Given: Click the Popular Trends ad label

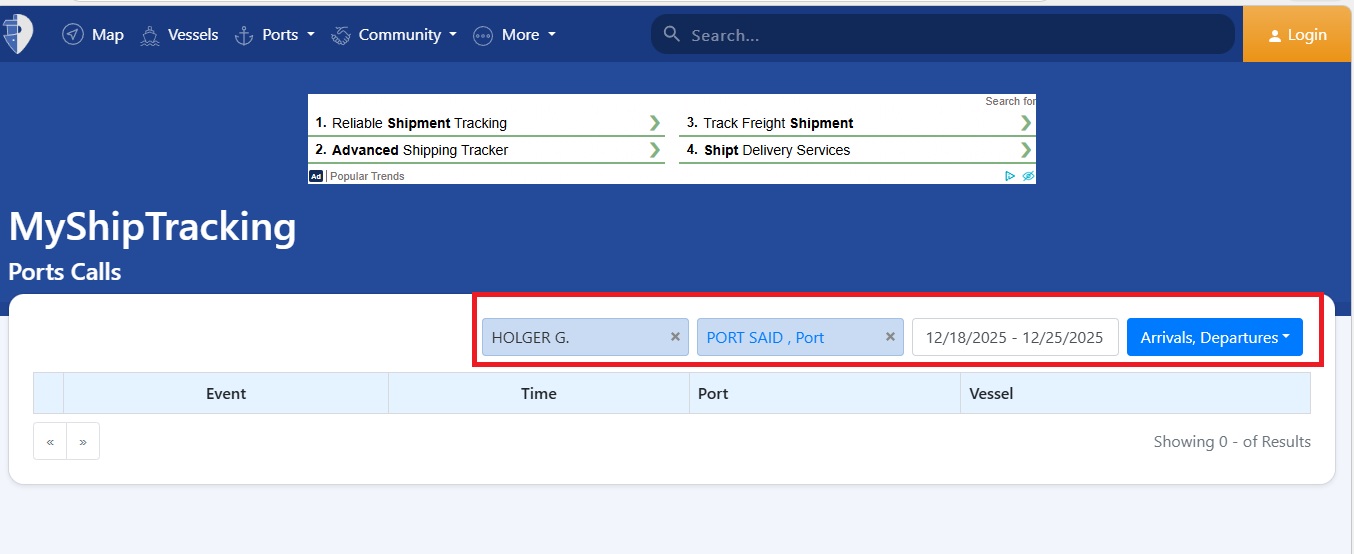Looking at the screenshot, I should [x=367, y=176].
